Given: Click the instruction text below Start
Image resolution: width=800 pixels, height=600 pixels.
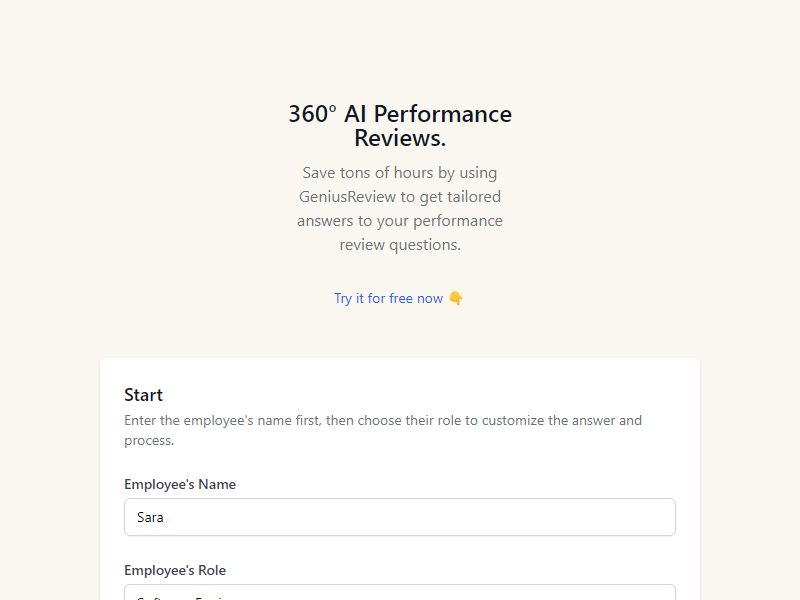Looking at the screenshot, I should (x=383, y=420).
